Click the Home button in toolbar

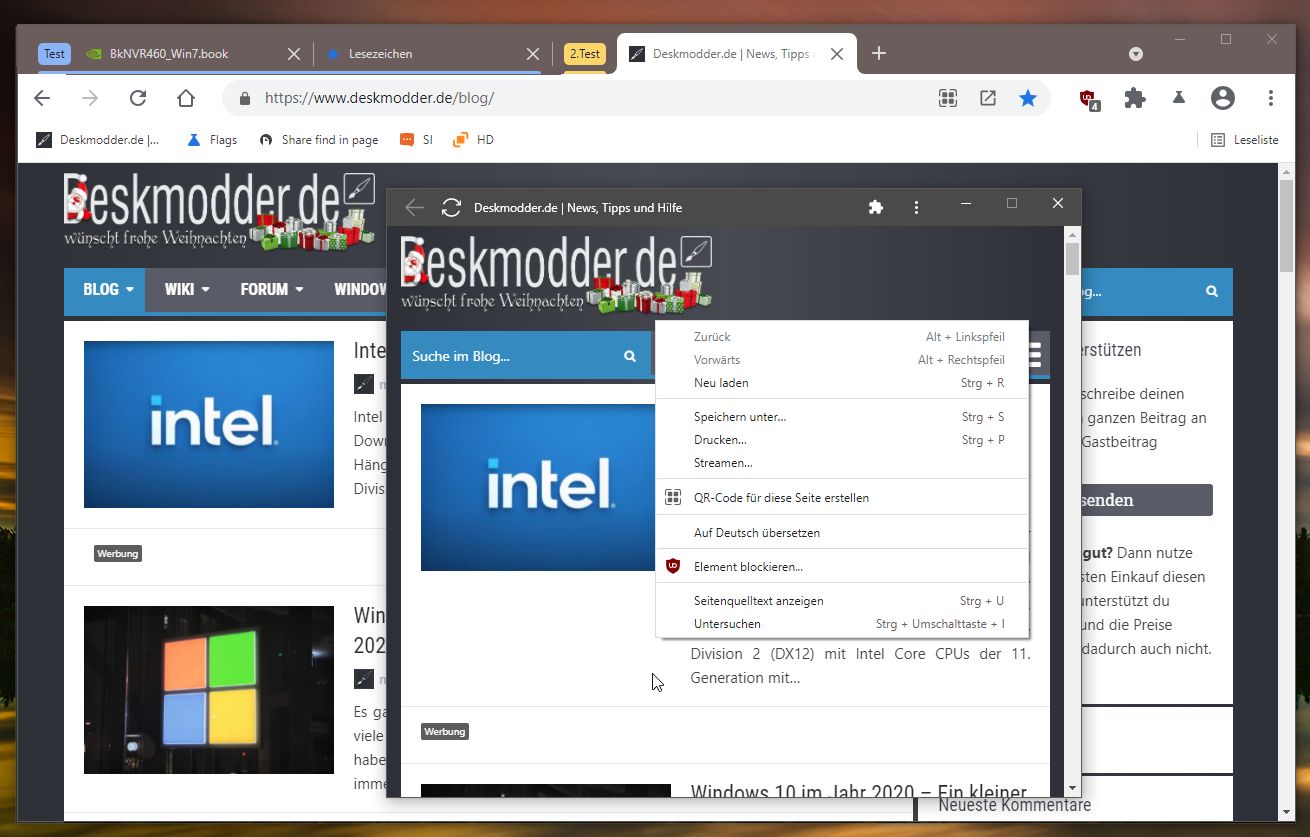tap(185, 98)
